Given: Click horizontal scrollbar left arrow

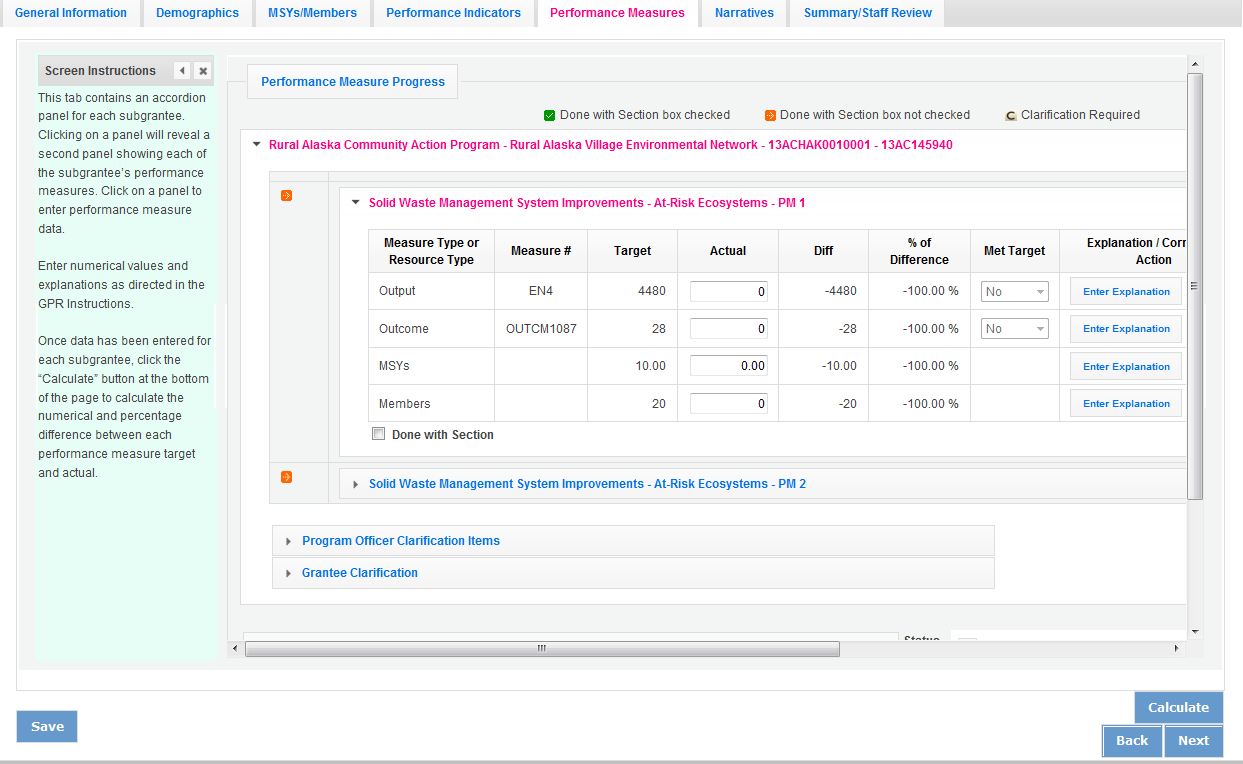Looking at the screenshot, I should tap(235, 649).
